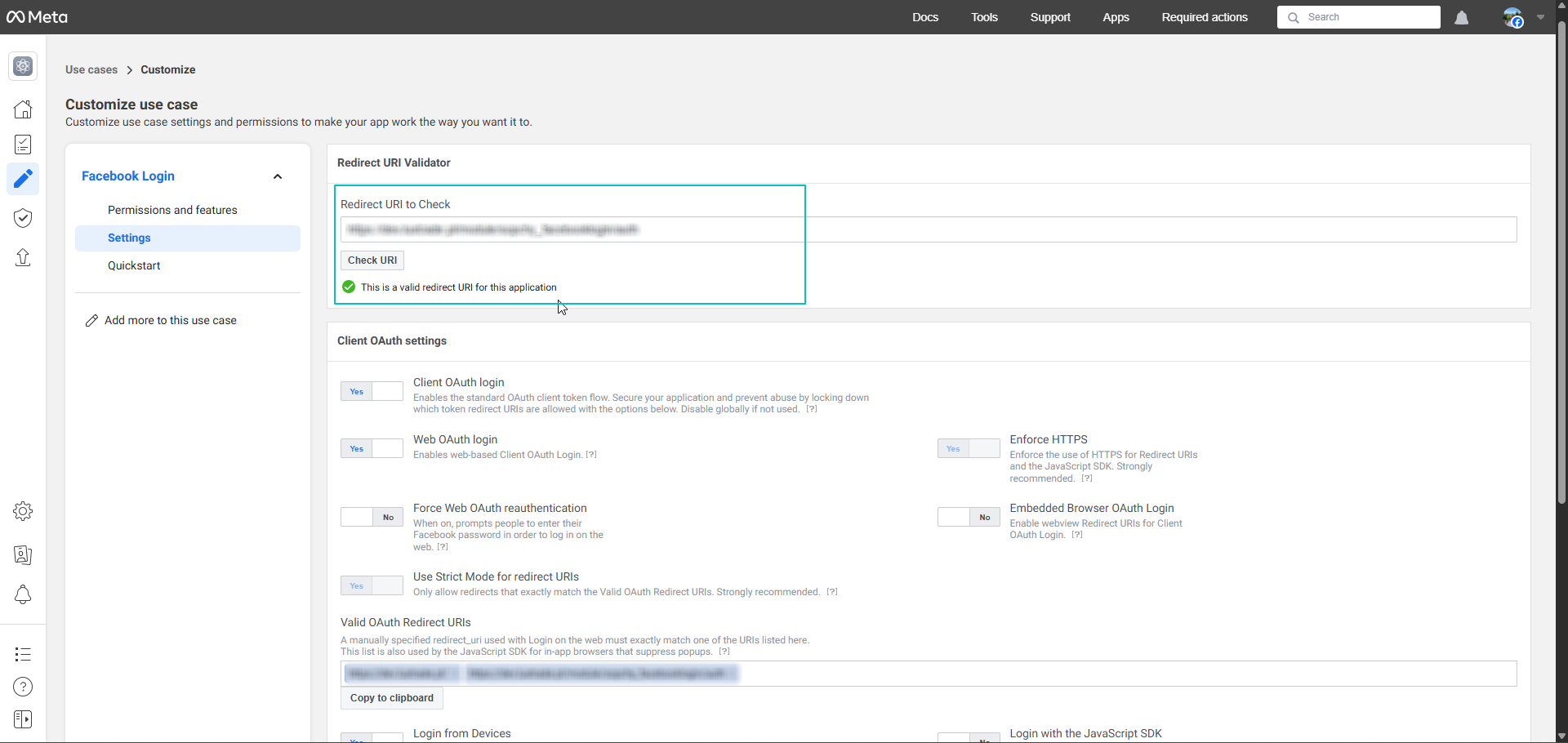Select Permissions and features in sidebar
1568x743 pixels.
[172, 210]
